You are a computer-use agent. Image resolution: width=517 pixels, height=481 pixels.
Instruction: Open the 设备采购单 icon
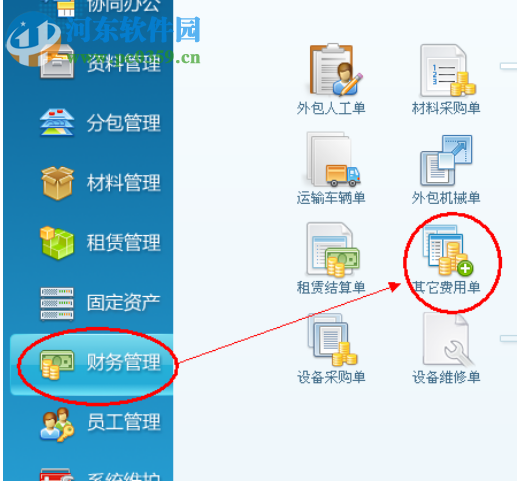click(333, 340)
